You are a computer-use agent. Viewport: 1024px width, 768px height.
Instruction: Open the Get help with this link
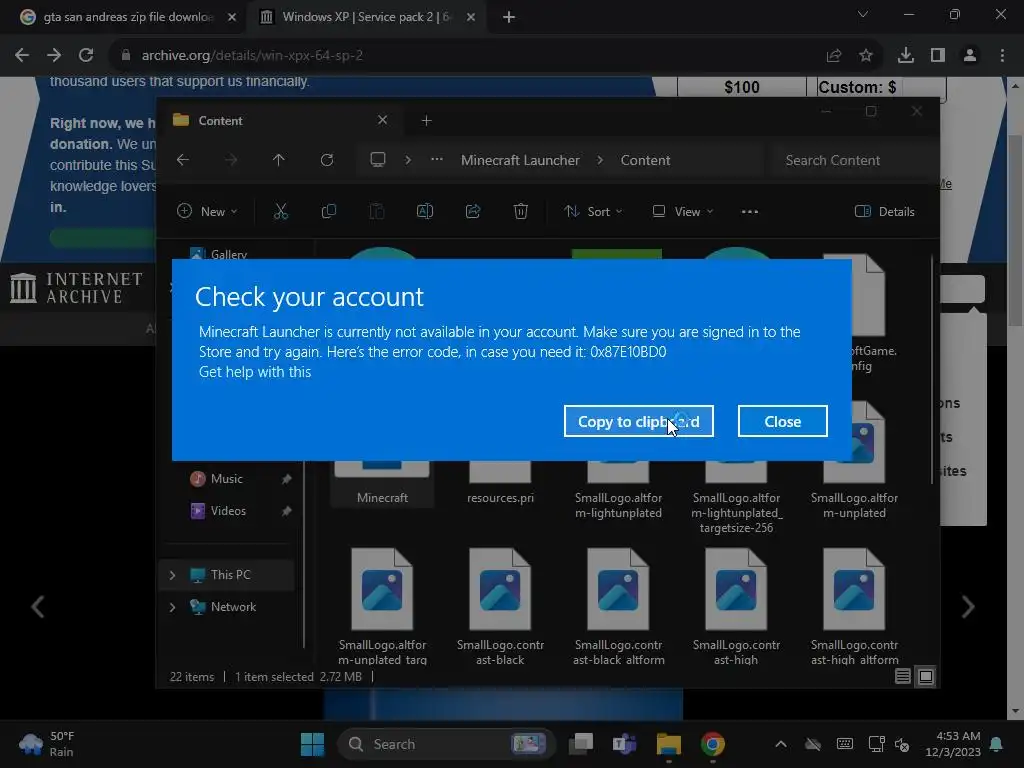point(255,372)
